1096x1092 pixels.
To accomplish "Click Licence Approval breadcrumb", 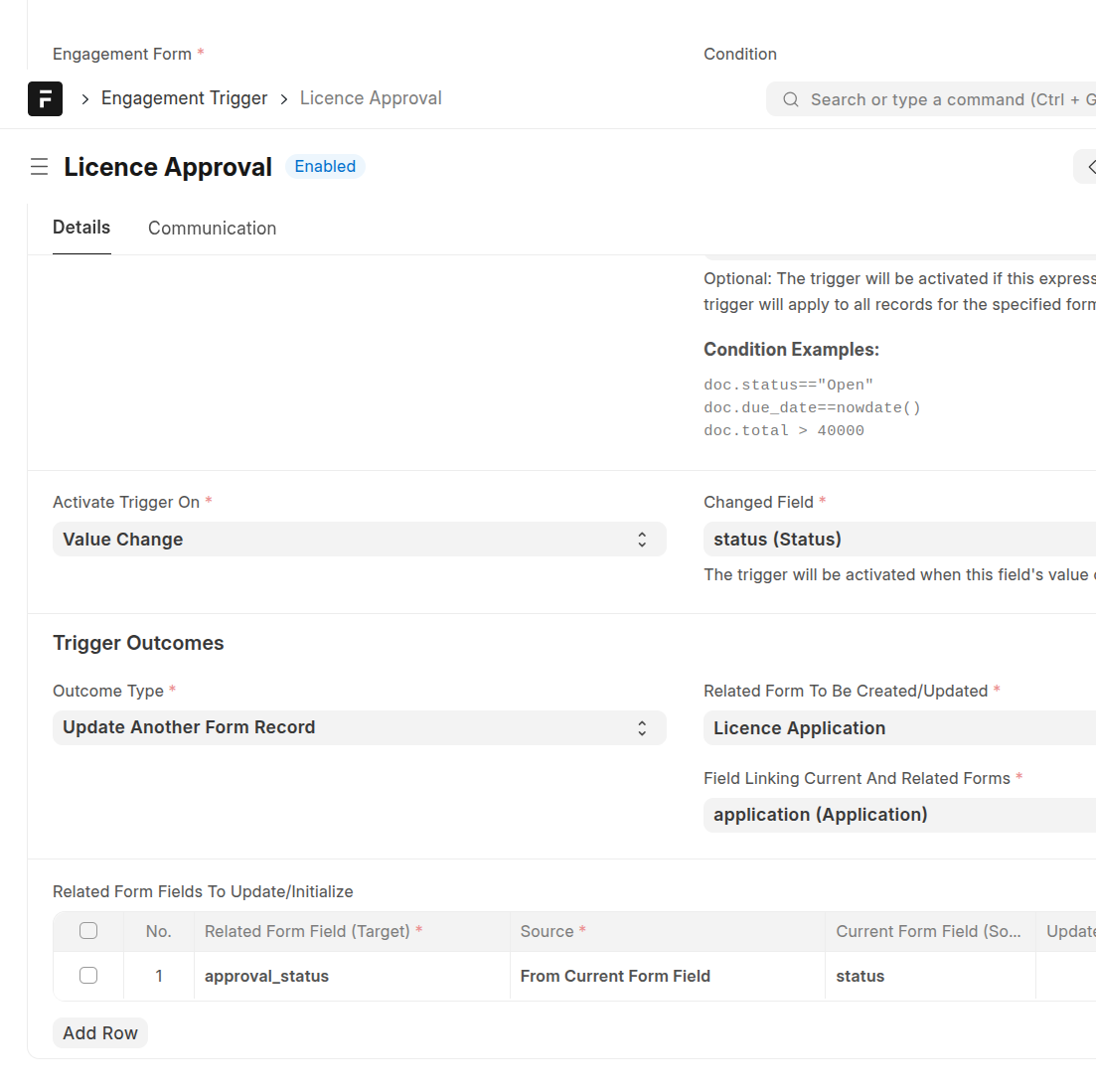I will [x=372, y=98].
